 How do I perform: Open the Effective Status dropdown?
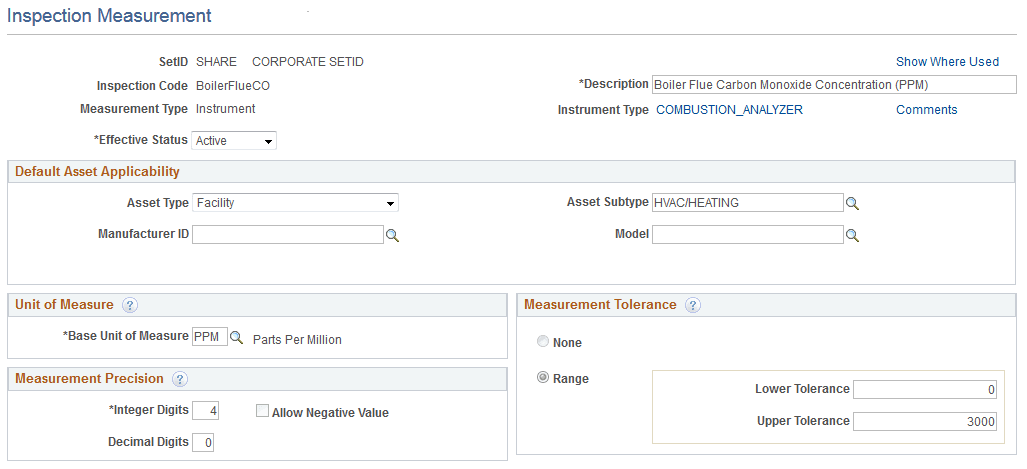pos(234,141)
